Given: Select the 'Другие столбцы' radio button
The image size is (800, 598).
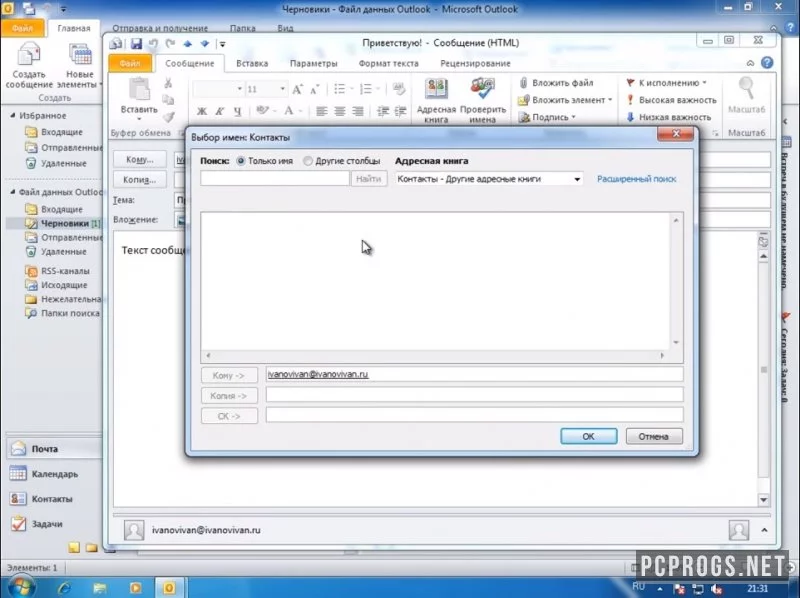Looking at the screenshot, I should click(308, 161).
